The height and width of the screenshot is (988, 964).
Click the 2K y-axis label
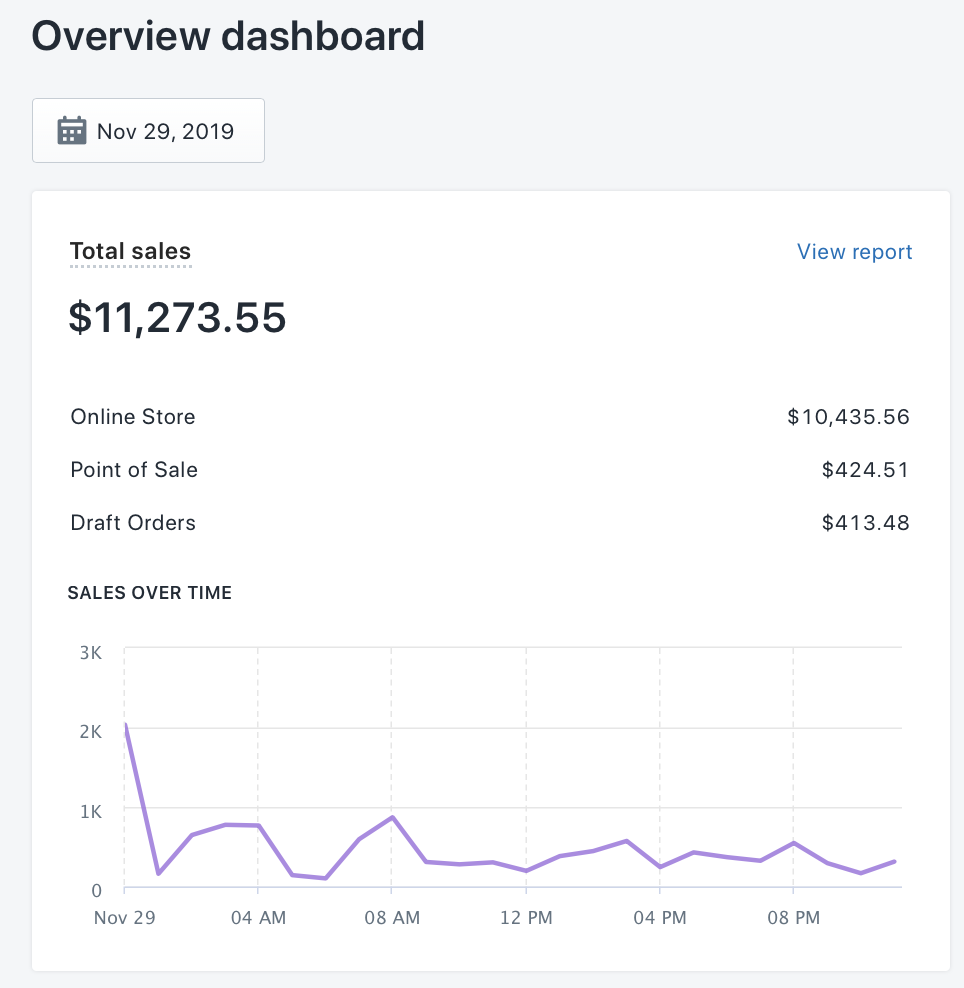(x=91, y=732)
